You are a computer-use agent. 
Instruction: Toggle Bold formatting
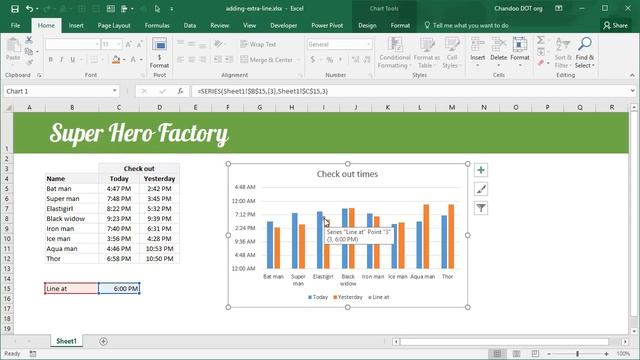click(x=51, y=60)
